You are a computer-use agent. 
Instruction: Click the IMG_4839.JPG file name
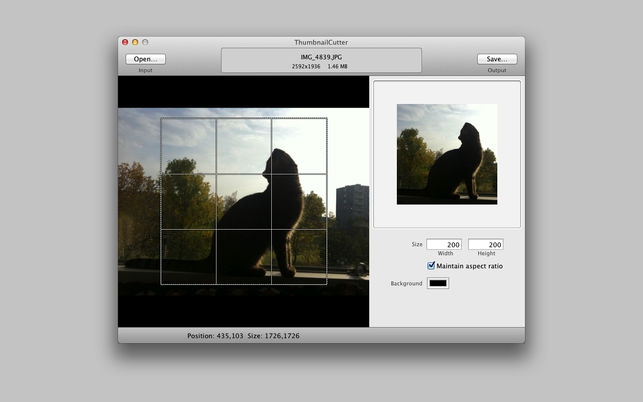click(x=321, y=57)
